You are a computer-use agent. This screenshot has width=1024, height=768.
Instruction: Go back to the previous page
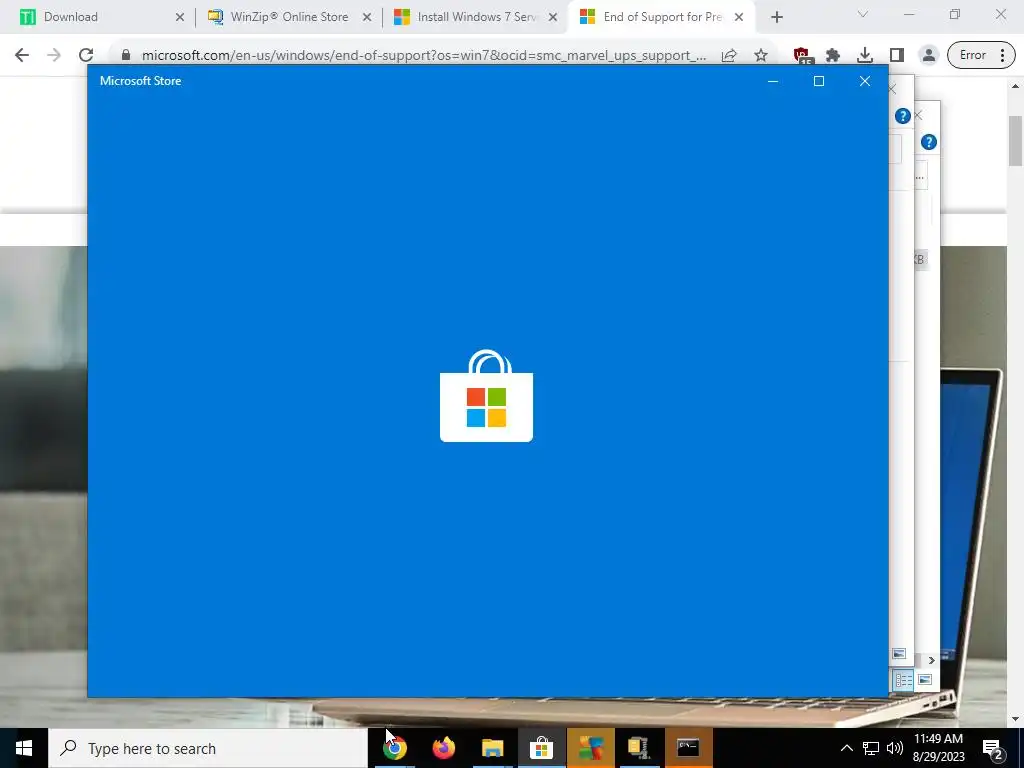tap(22, 55)
